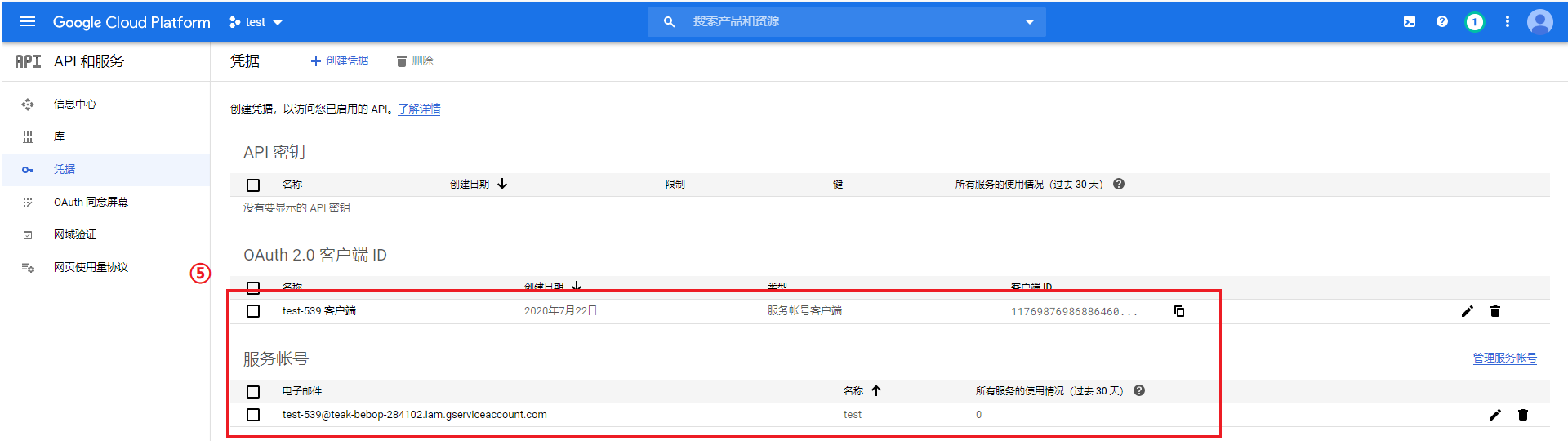The height and width of the screenshot is (441, 1568).
Task: Click the API logo icon in sidebar
Action: 28,61
